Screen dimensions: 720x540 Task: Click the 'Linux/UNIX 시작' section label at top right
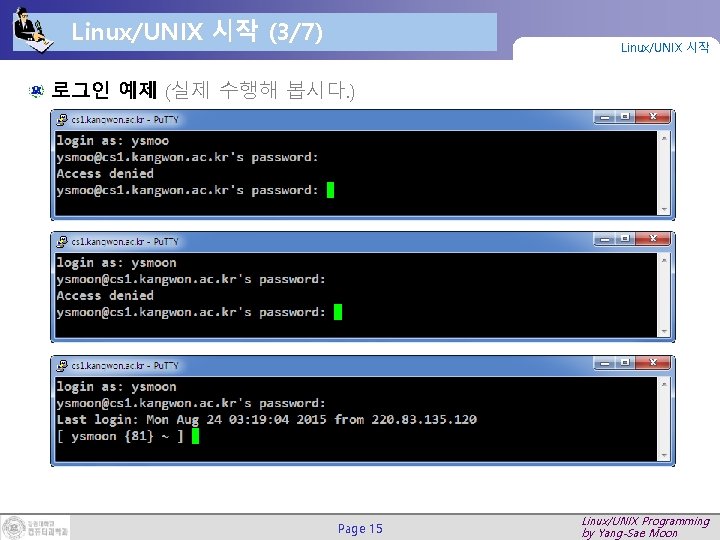tap(665, 47)
